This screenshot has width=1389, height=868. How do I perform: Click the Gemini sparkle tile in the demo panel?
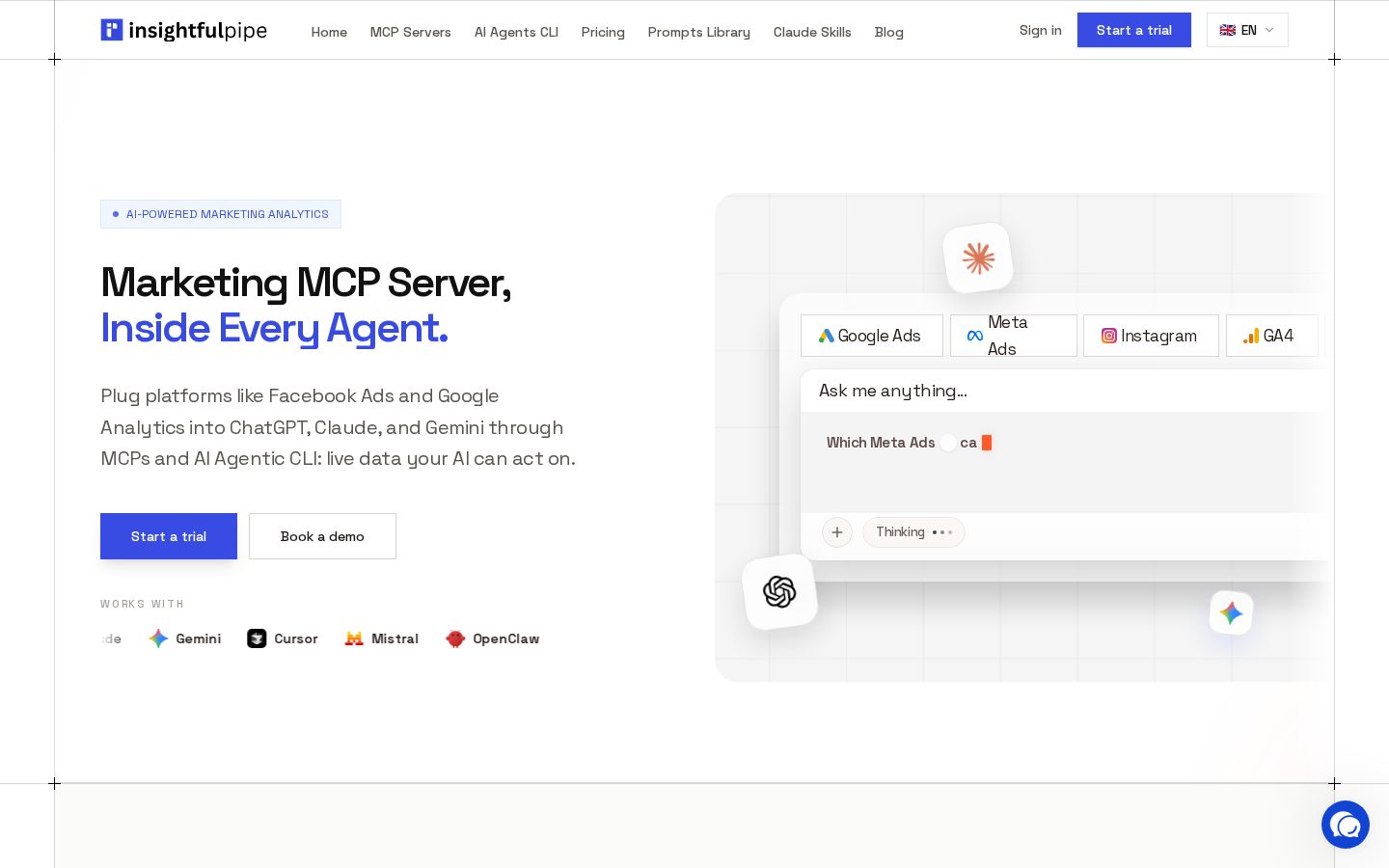point(1231,612)
